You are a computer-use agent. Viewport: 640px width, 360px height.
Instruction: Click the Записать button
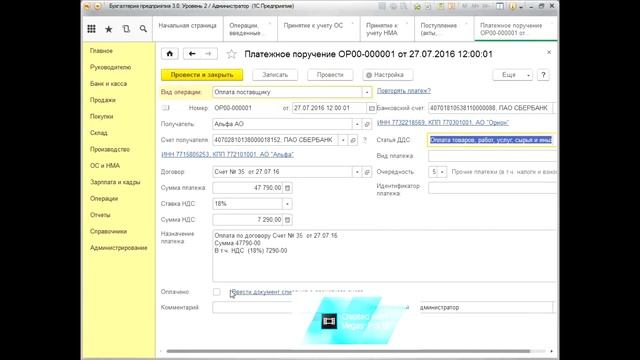tap(275, 75)
